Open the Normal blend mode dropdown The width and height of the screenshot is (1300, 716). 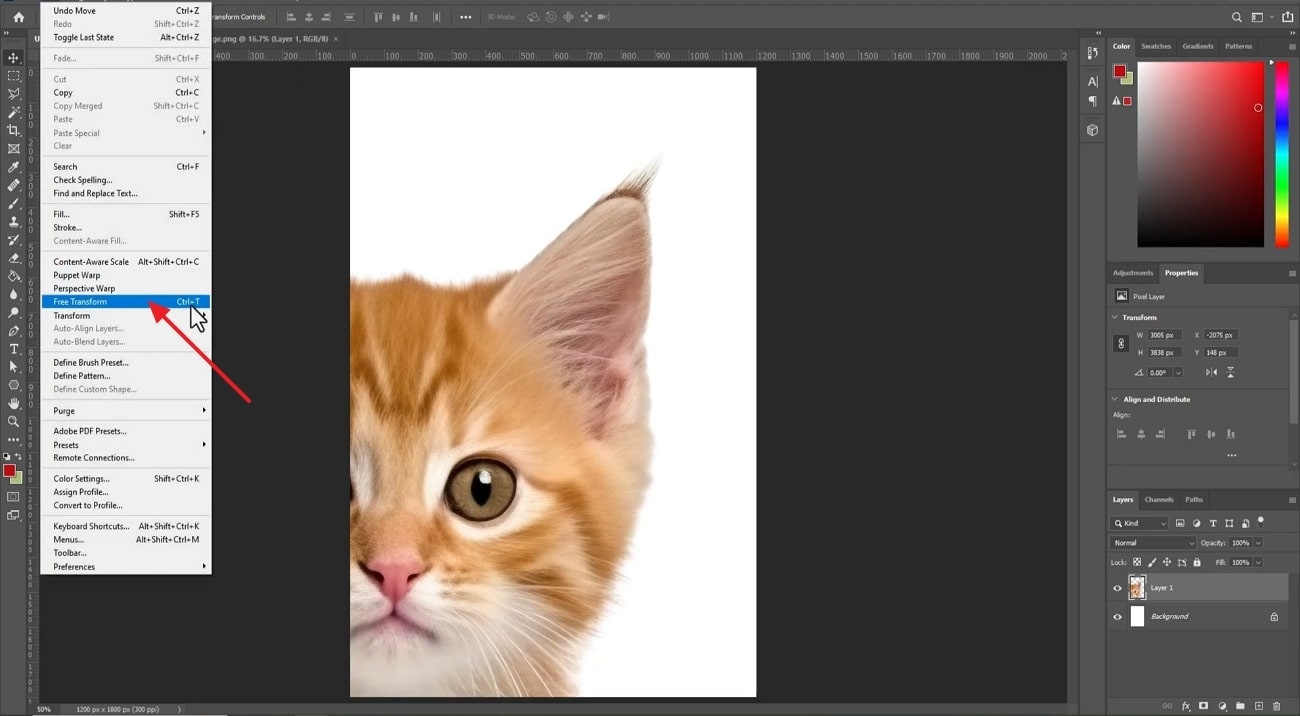click(x=1153, y=543)
